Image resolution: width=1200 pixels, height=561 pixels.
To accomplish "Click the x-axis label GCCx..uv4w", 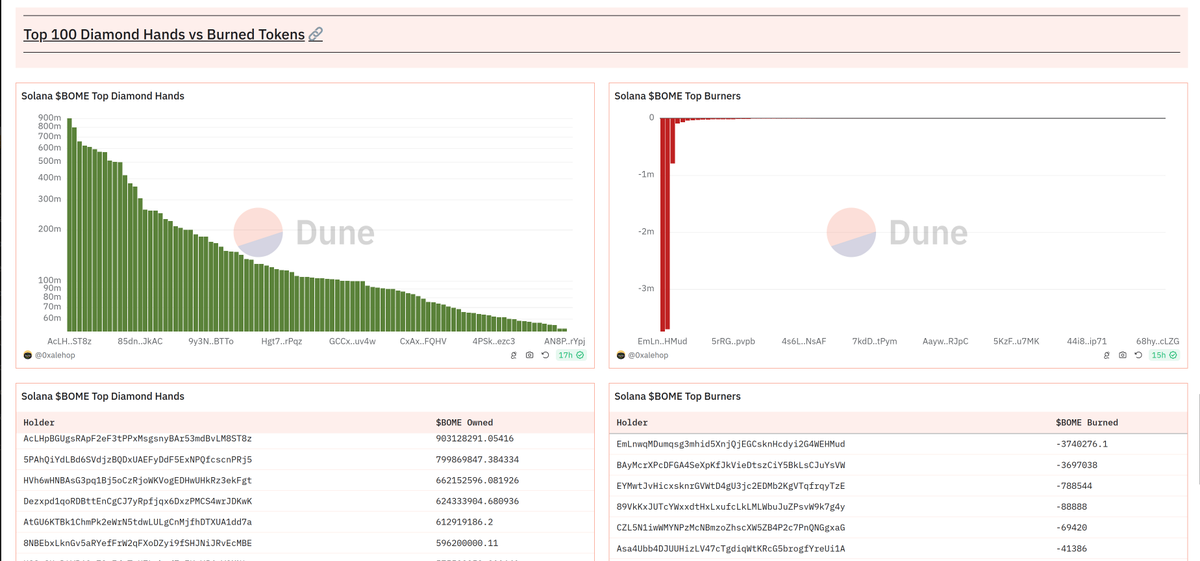I will [x=352, y=341].
